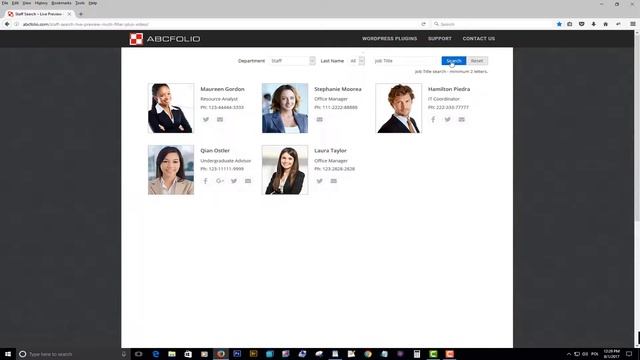Image resolution: width=640 pixels, height=360 pixels.
Task: Click Maureen Gordon's email envelope icon
Action: click(220, 120)
